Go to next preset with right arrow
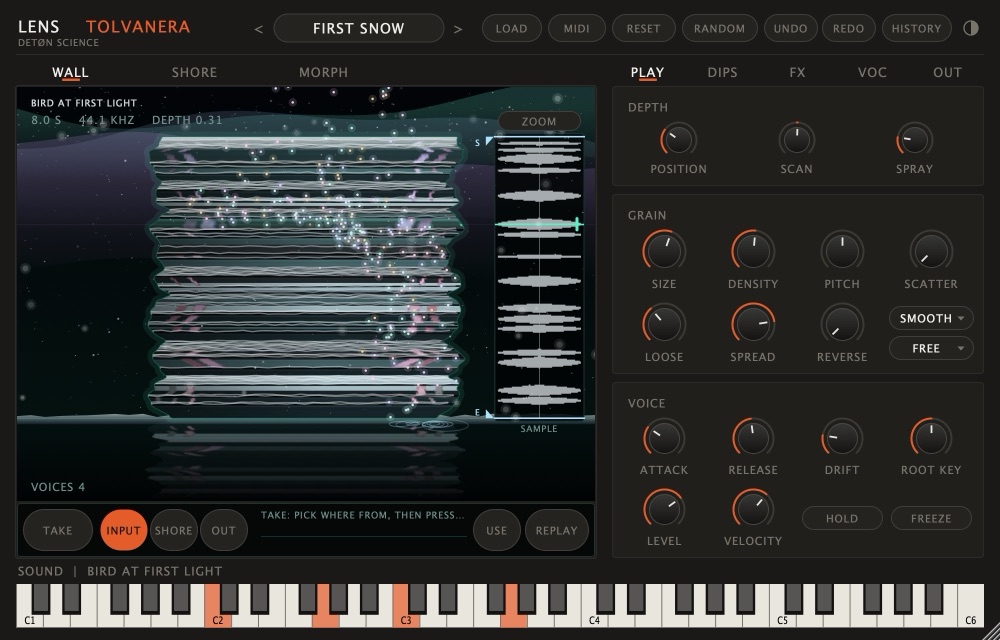This screenshot has width=1000, height=640. [458, 29]
